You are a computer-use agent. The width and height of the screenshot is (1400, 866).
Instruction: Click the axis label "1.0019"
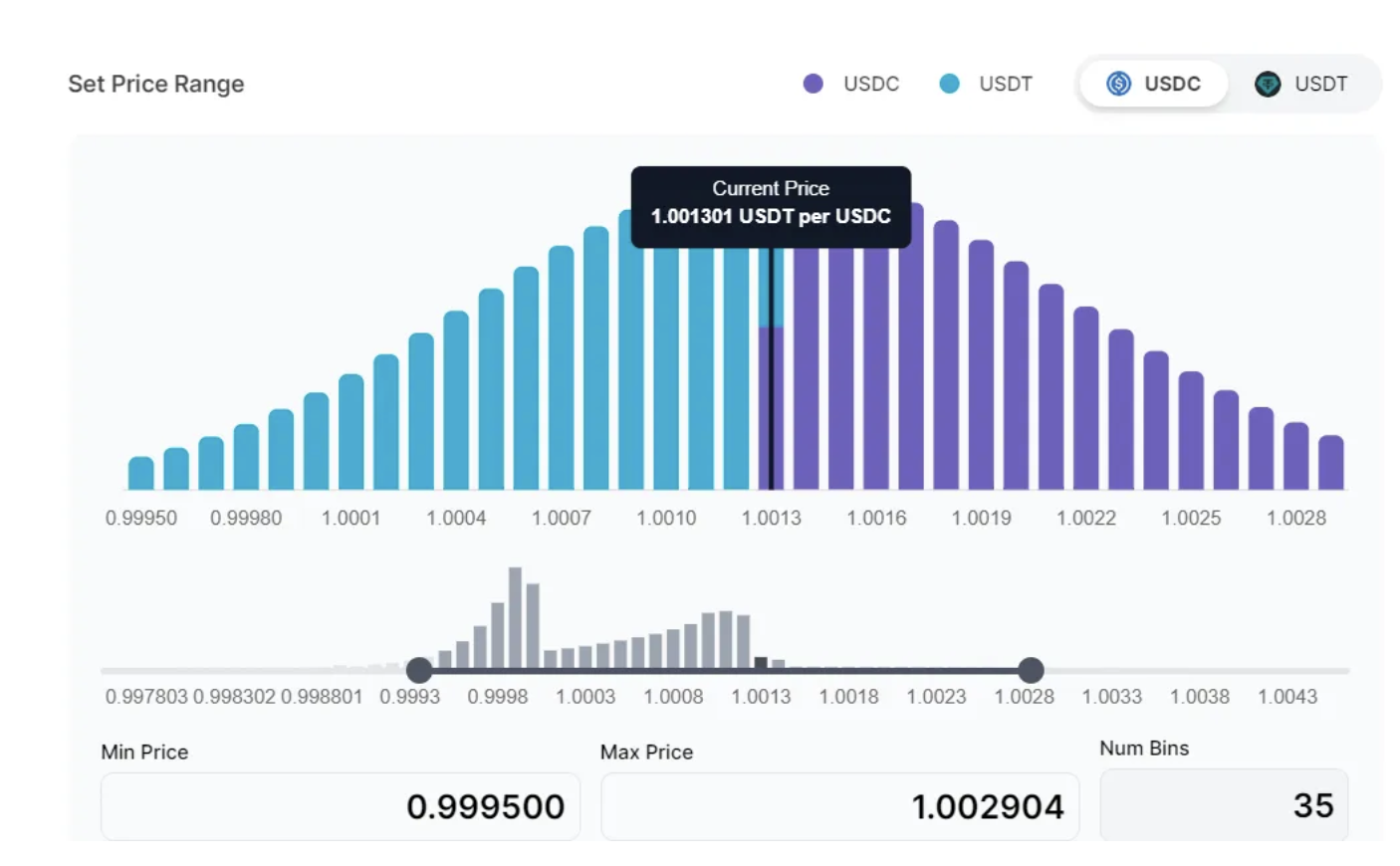[981, 518]
